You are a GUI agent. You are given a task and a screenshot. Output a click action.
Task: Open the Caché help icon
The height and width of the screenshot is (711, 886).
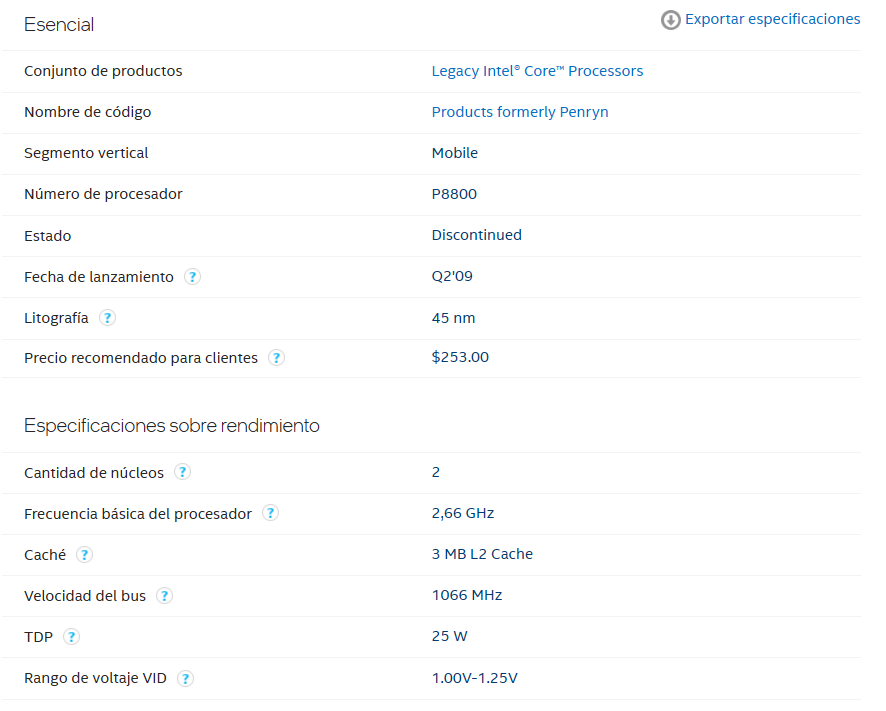(85, 555)
